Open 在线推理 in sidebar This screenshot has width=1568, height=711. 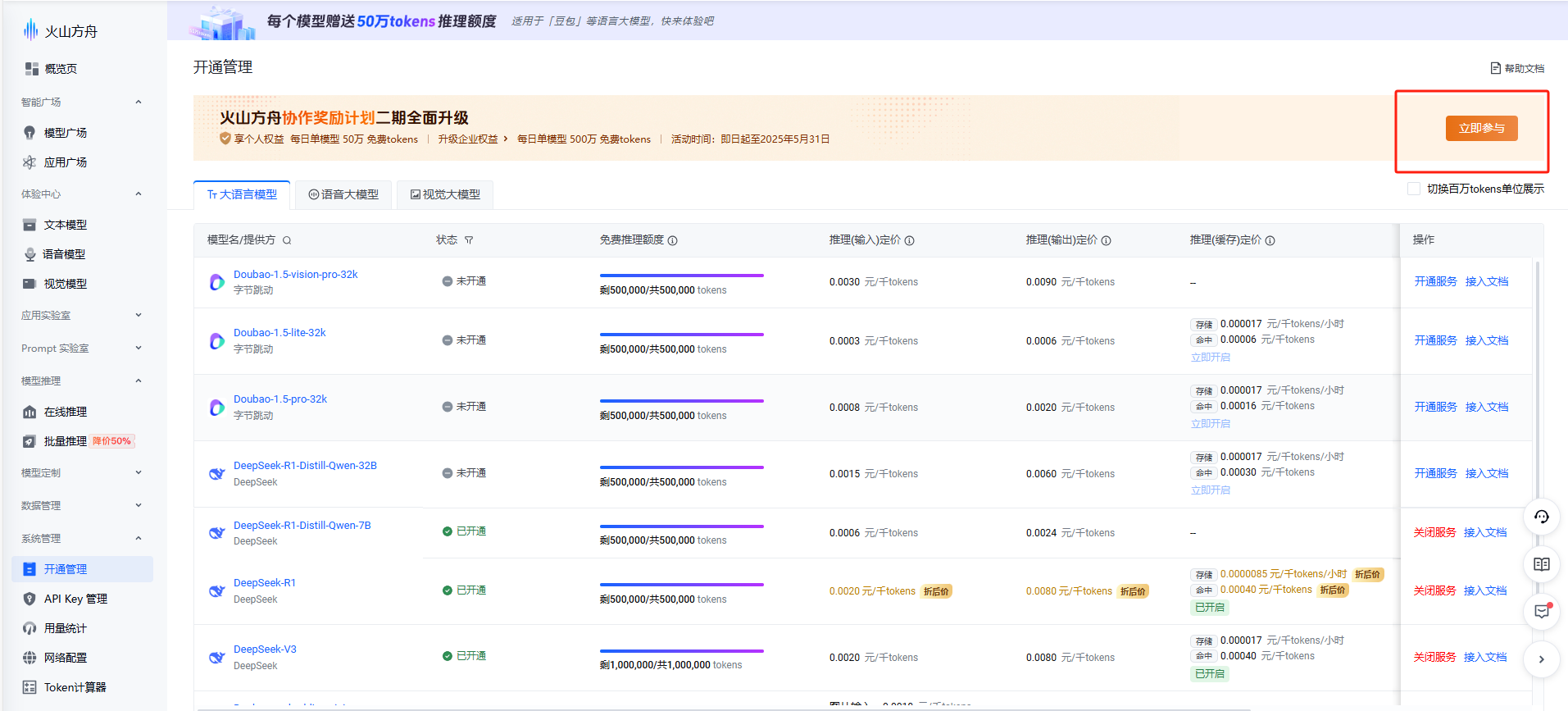tap(66, 412)
